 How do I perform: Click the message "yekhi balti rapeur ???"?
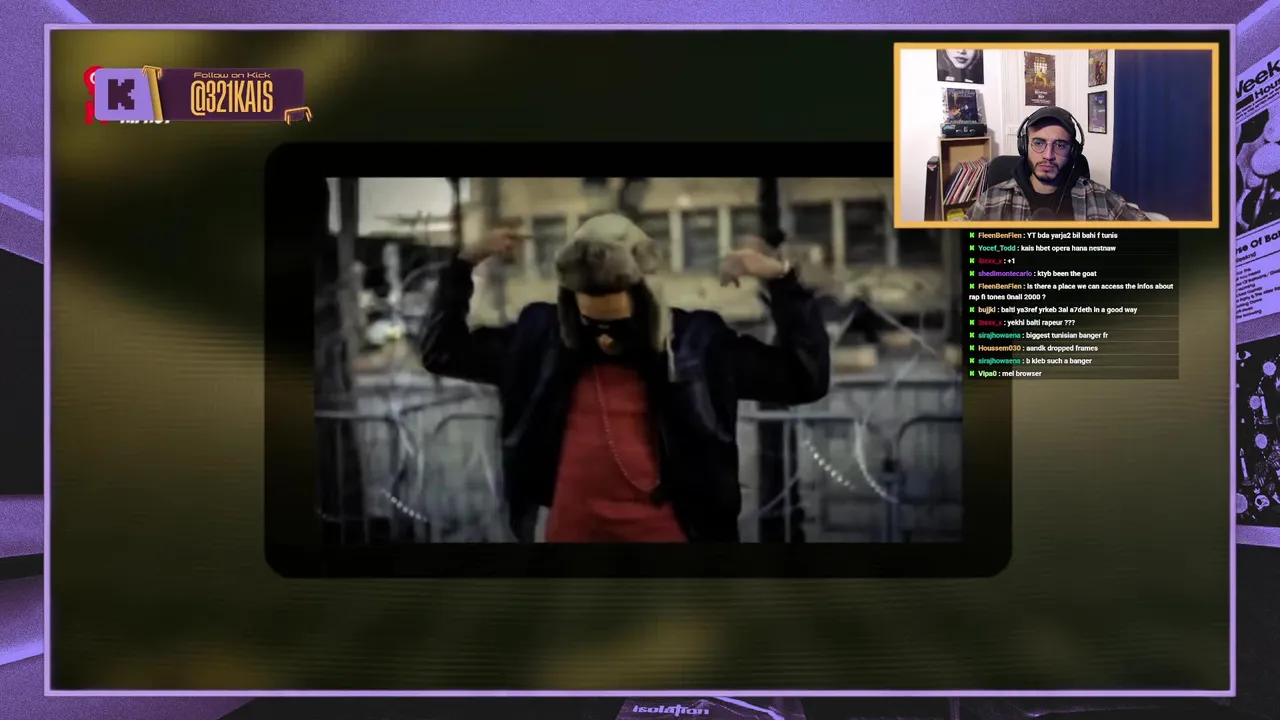[1041, 322]
